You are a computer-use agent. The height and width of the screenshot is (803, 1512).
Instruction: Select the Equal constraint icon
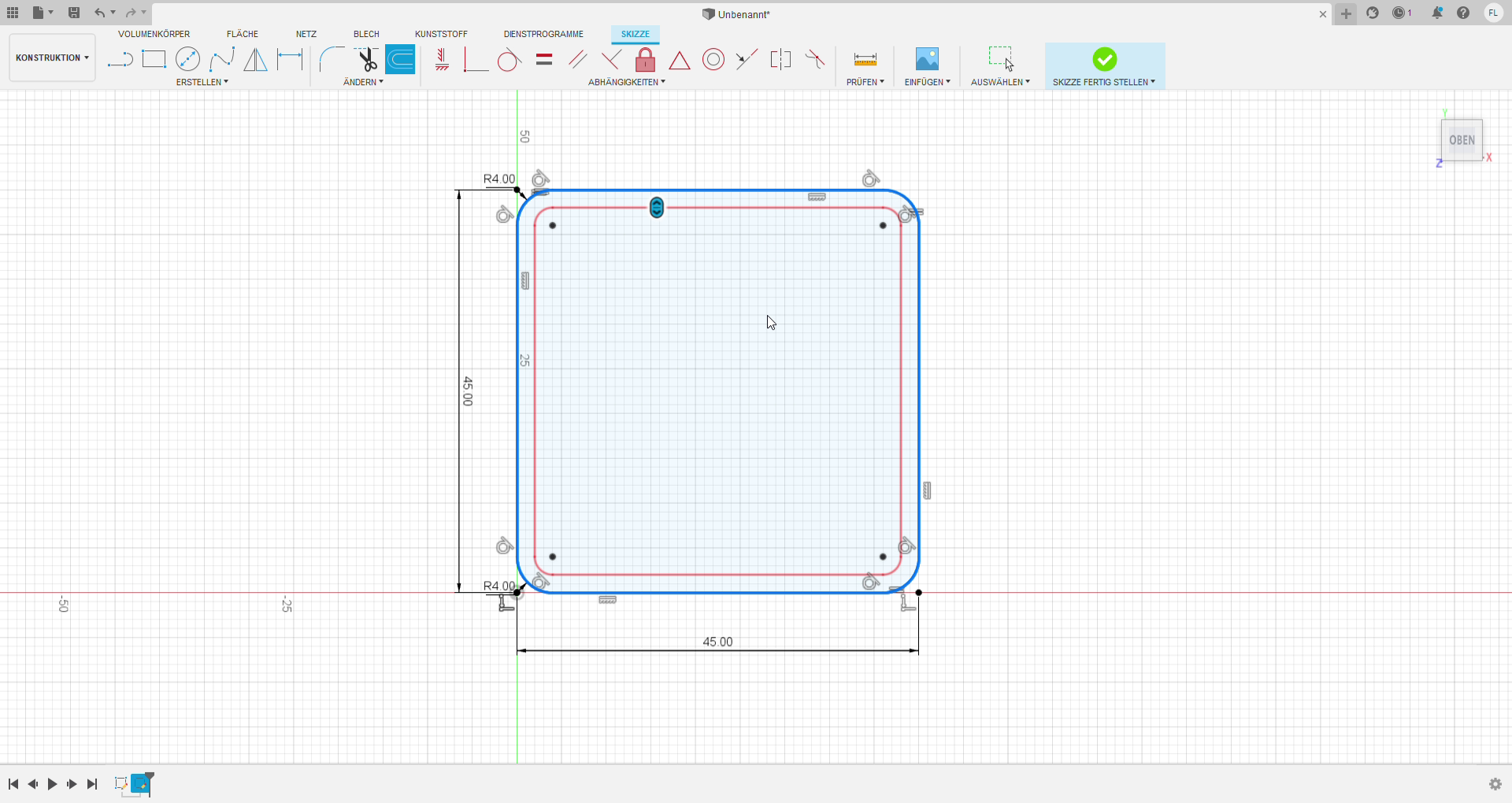pyautogui.click(x=543, y=60)
